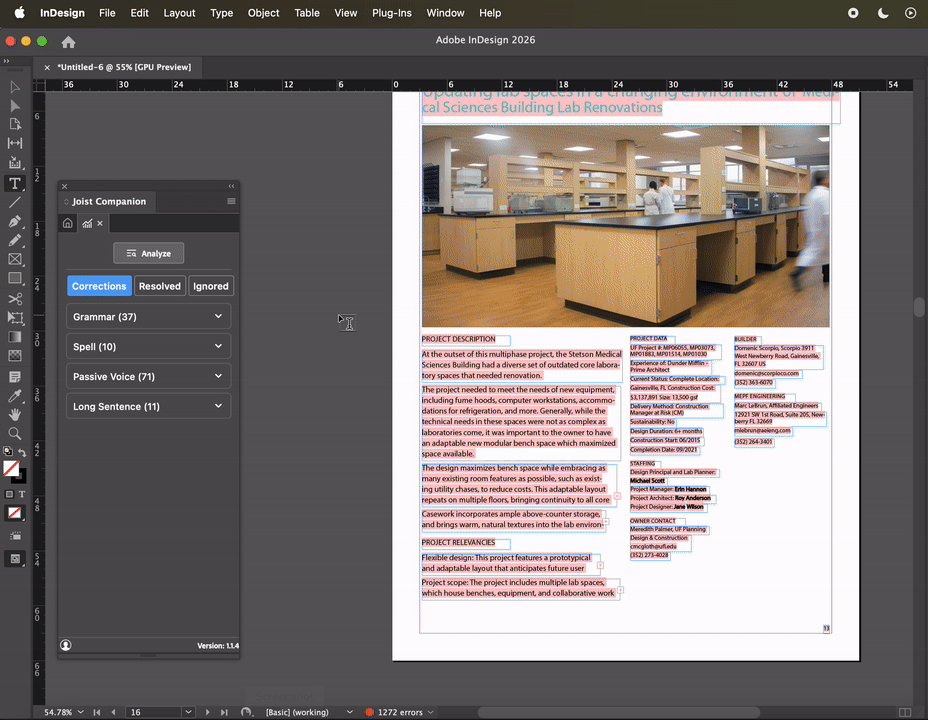Go to the next page
The width and height of the screenshot is (928, 720).
[207, 712]
